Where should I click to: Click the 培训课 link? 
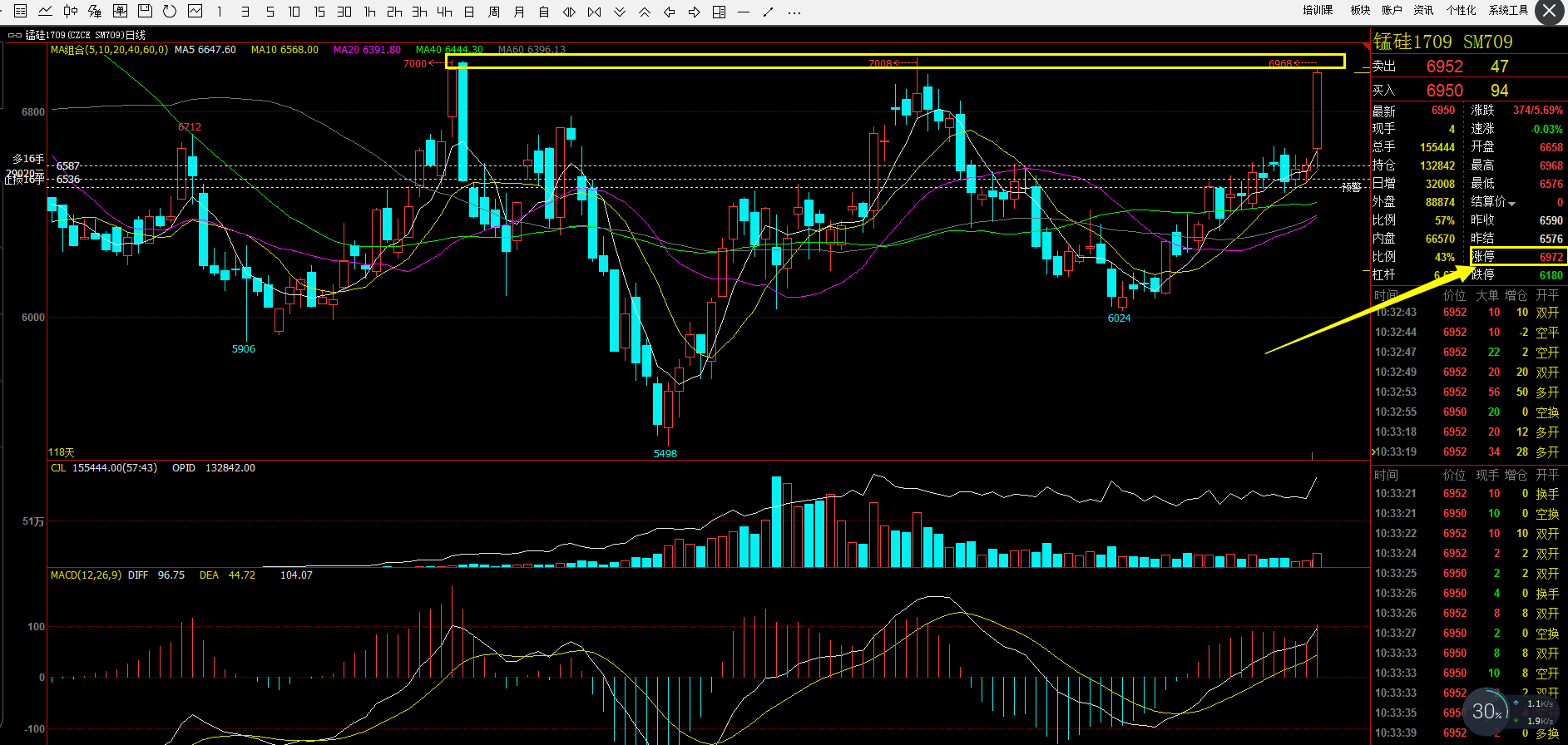pos(1318,10)
